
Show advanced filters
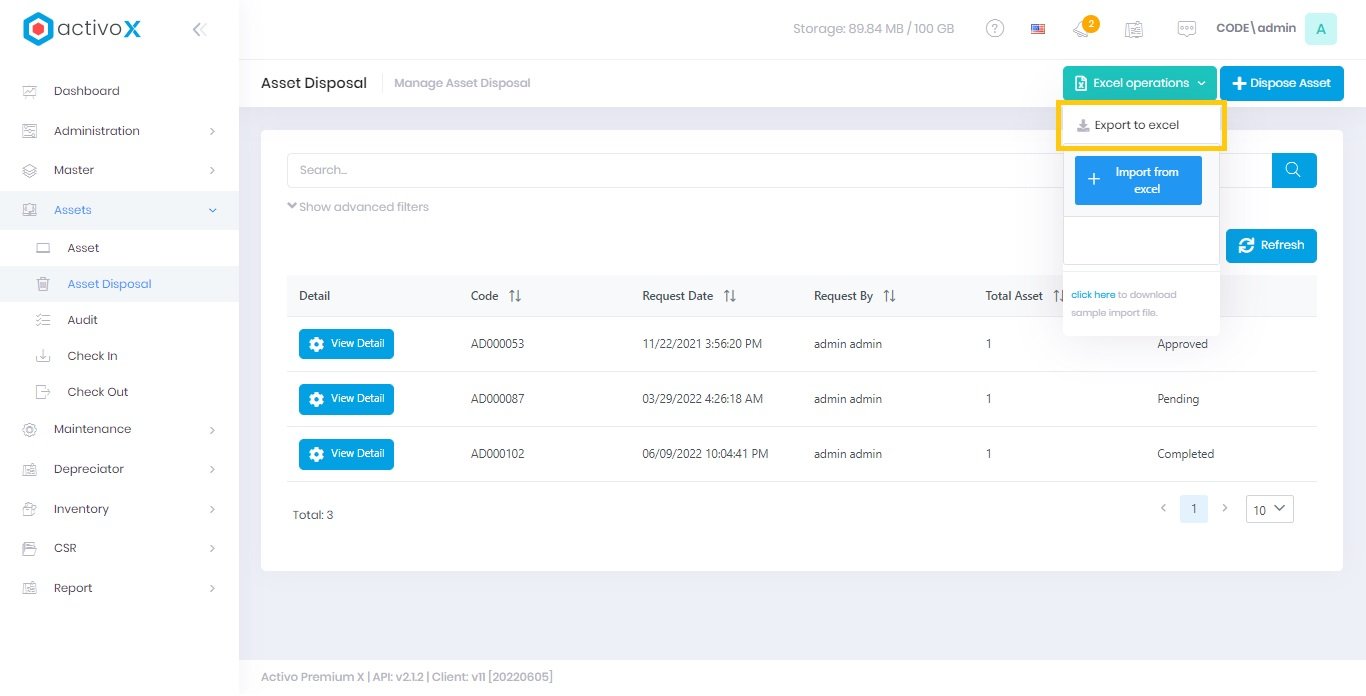[358, 207]
